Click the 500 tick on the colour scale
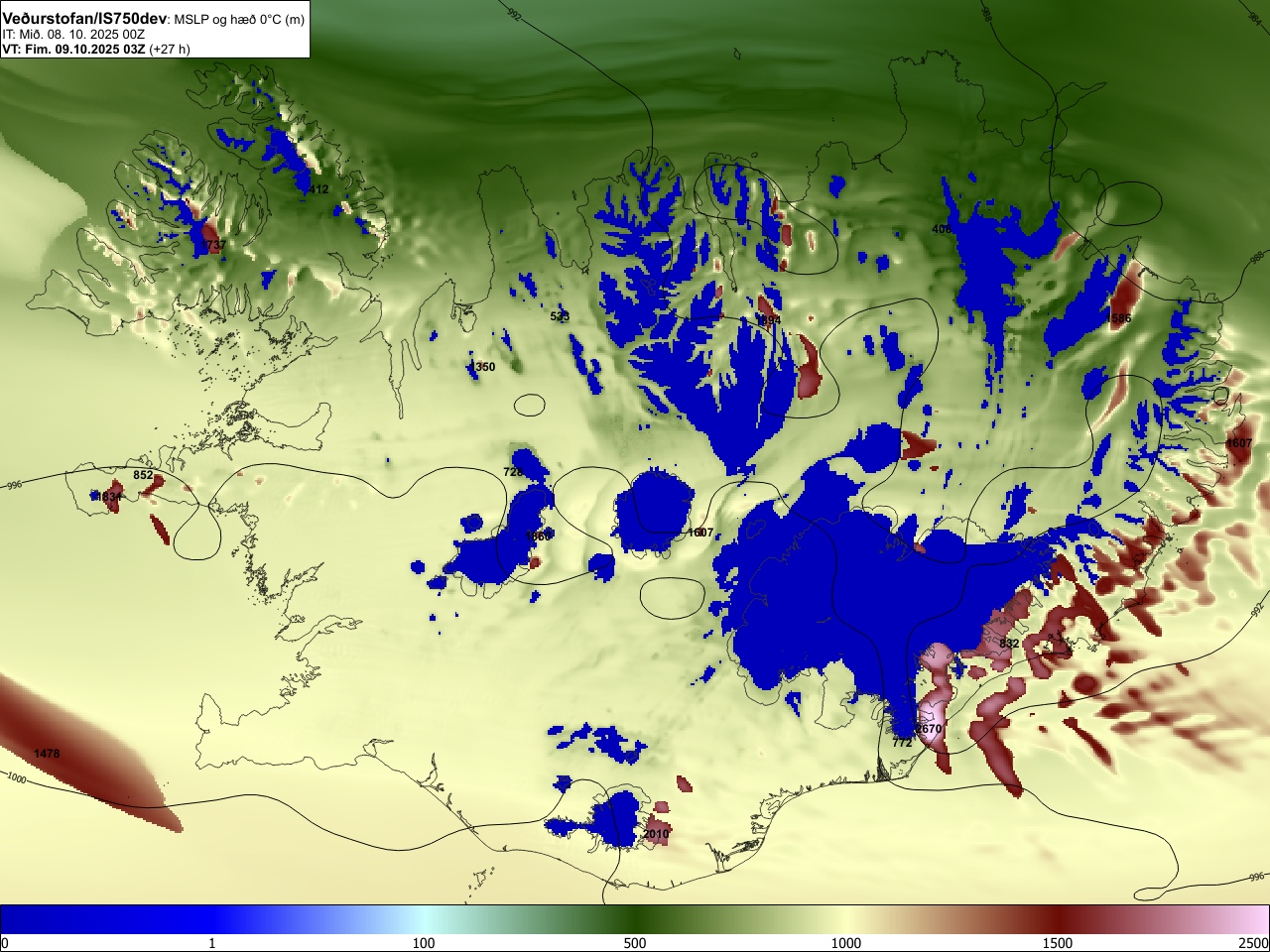1270x952 pixels. [x=635, y=943]
